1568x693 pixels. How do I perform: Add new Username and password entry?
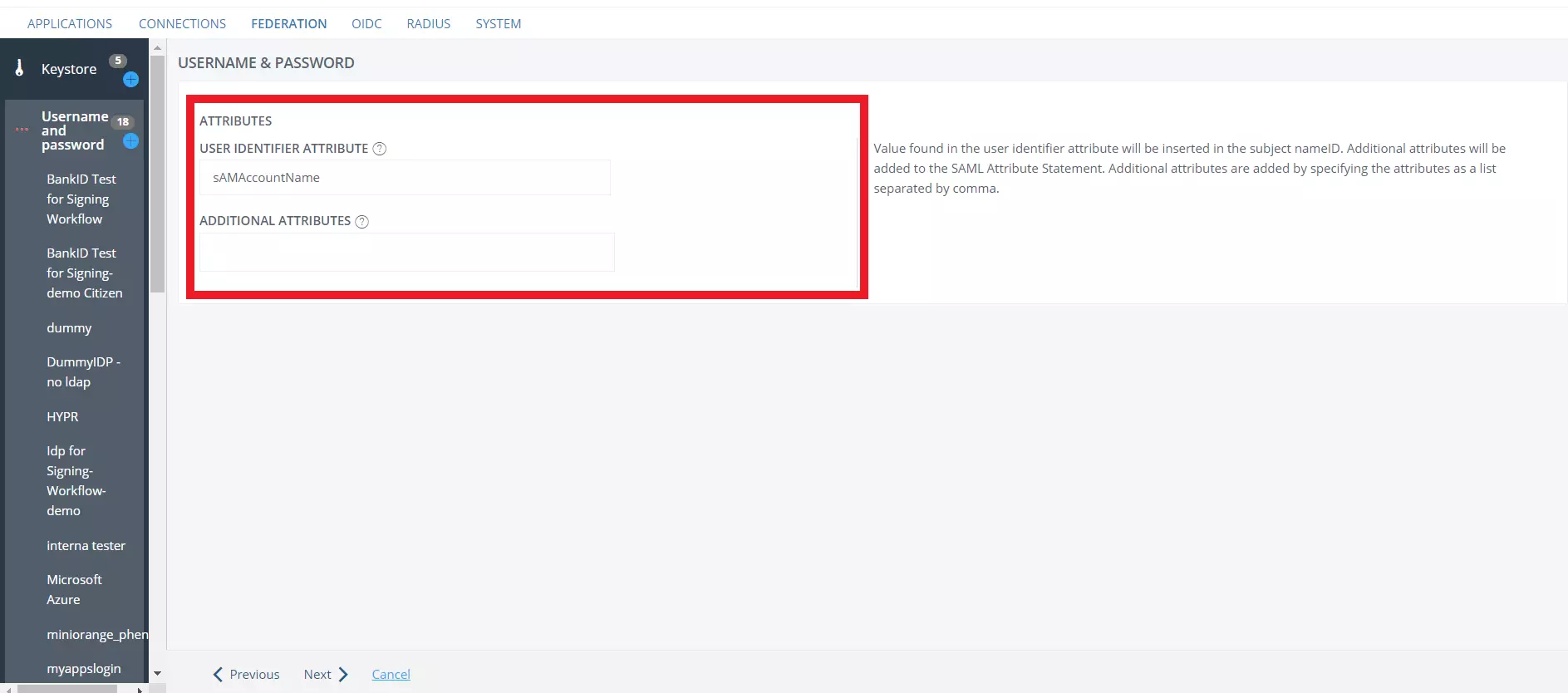coord(130,141)
